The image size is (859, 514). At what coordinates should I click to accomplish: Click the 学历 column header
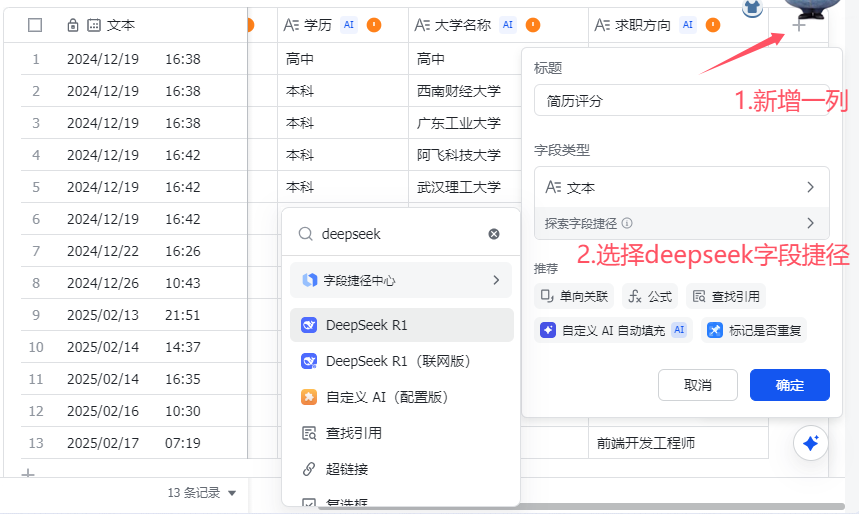coord(343,25)
